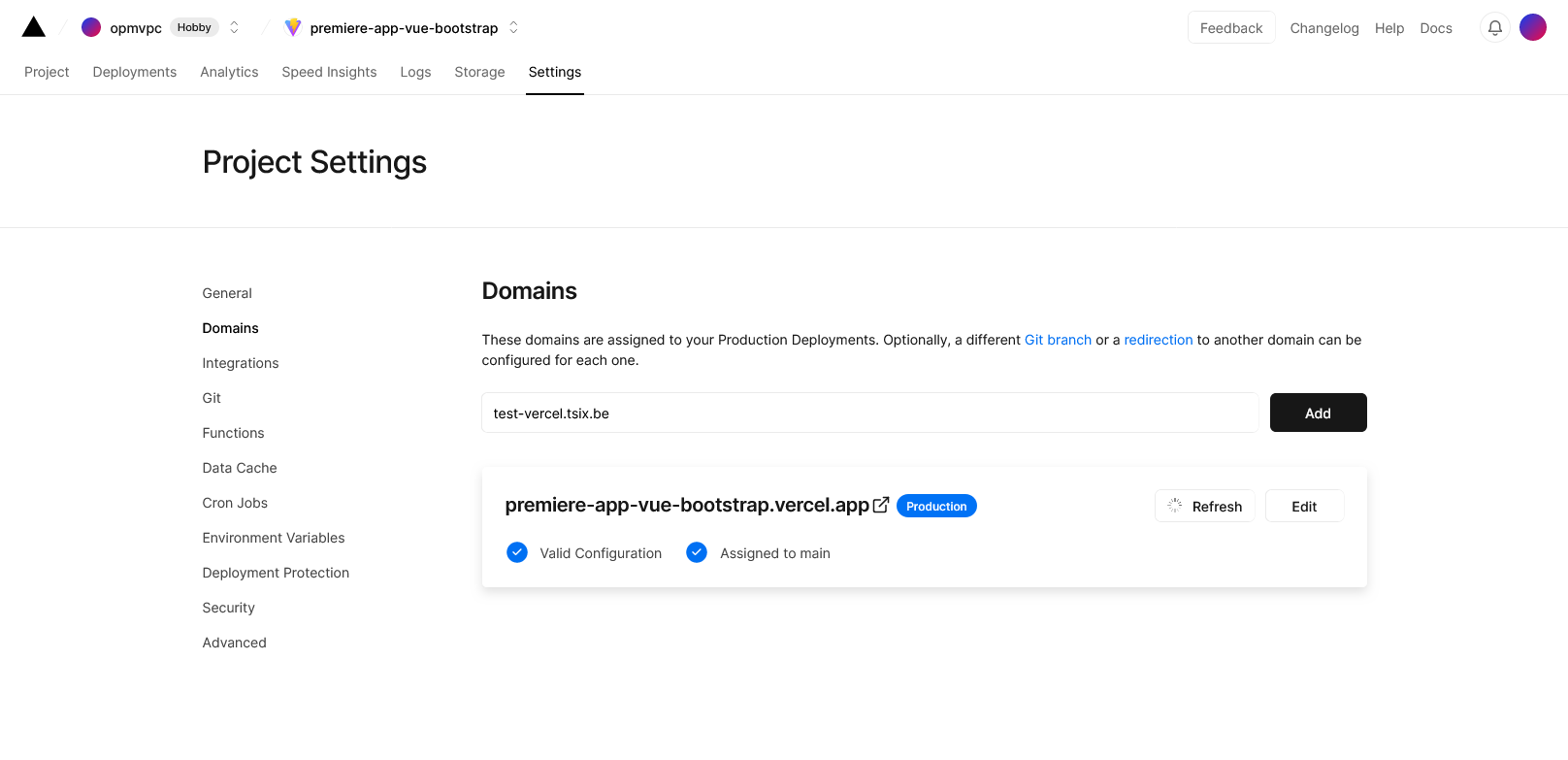Expand the project switcher chevron
Viewport: 1568px width, 760px height.
(x=513, y=27)
